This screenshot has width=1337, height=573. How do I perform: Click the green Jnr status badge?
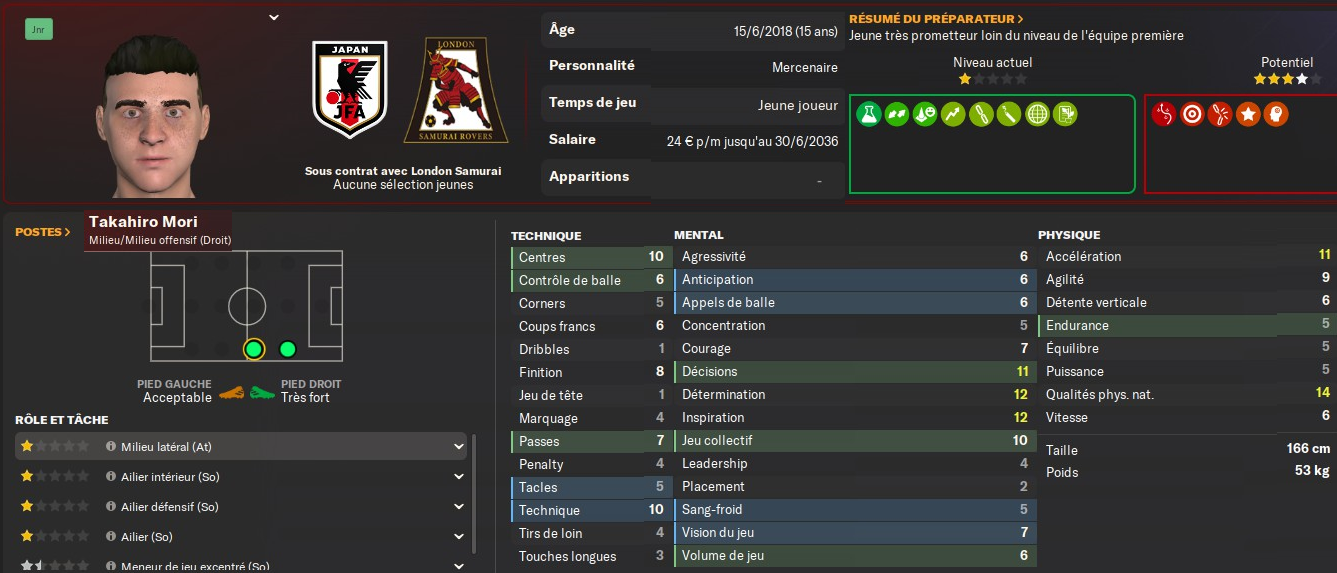pyautogui.click(x=39, y=30)
